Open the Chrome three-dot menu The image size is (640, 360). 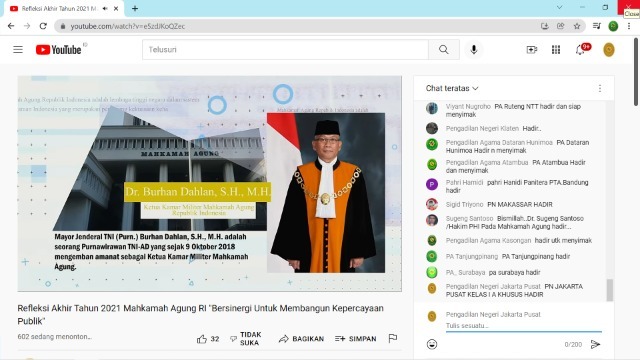click(x=629, y=26)
